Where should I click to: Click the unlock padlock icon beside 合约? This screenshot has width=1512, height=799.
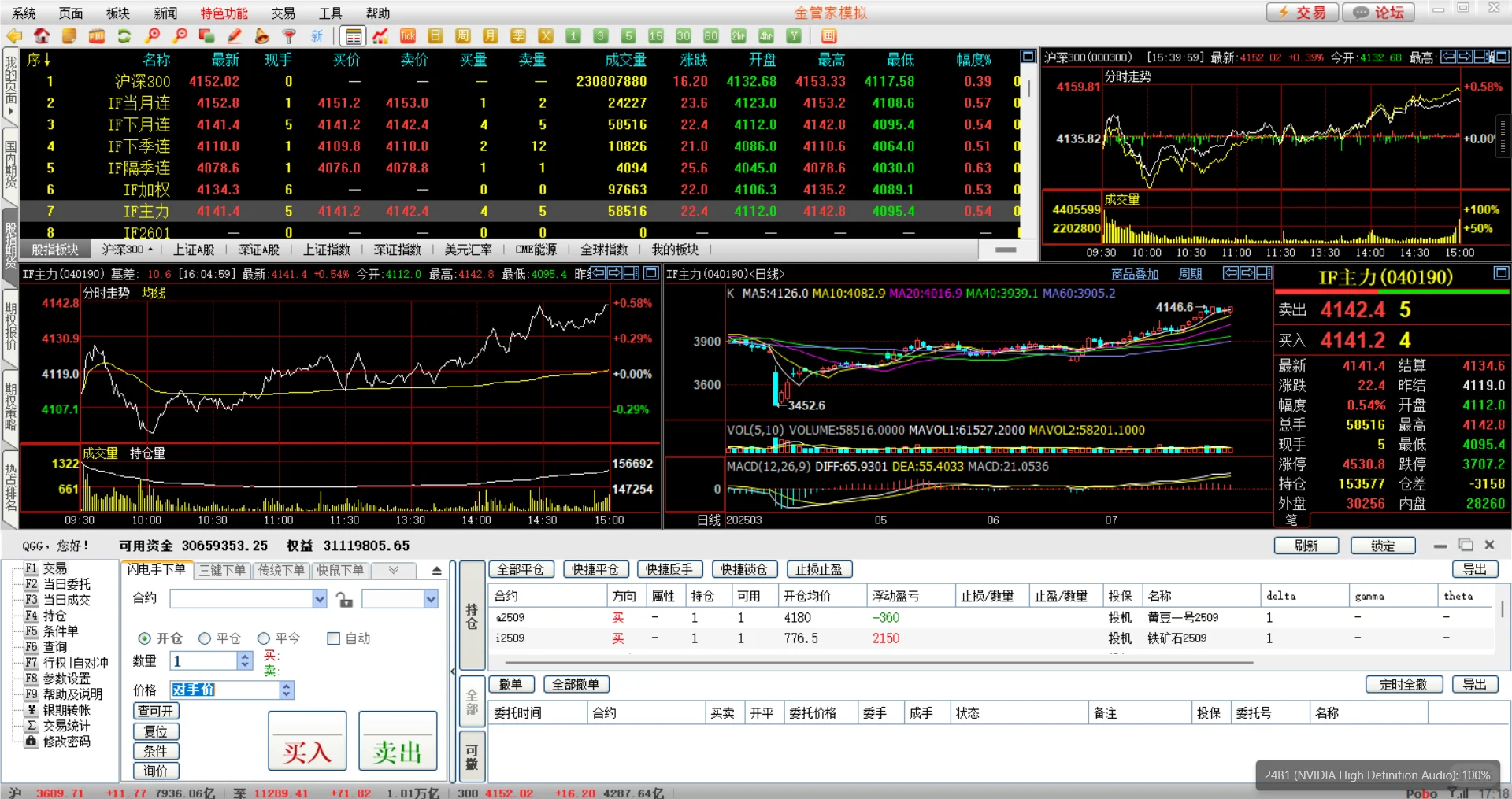[x=344, y=599]
